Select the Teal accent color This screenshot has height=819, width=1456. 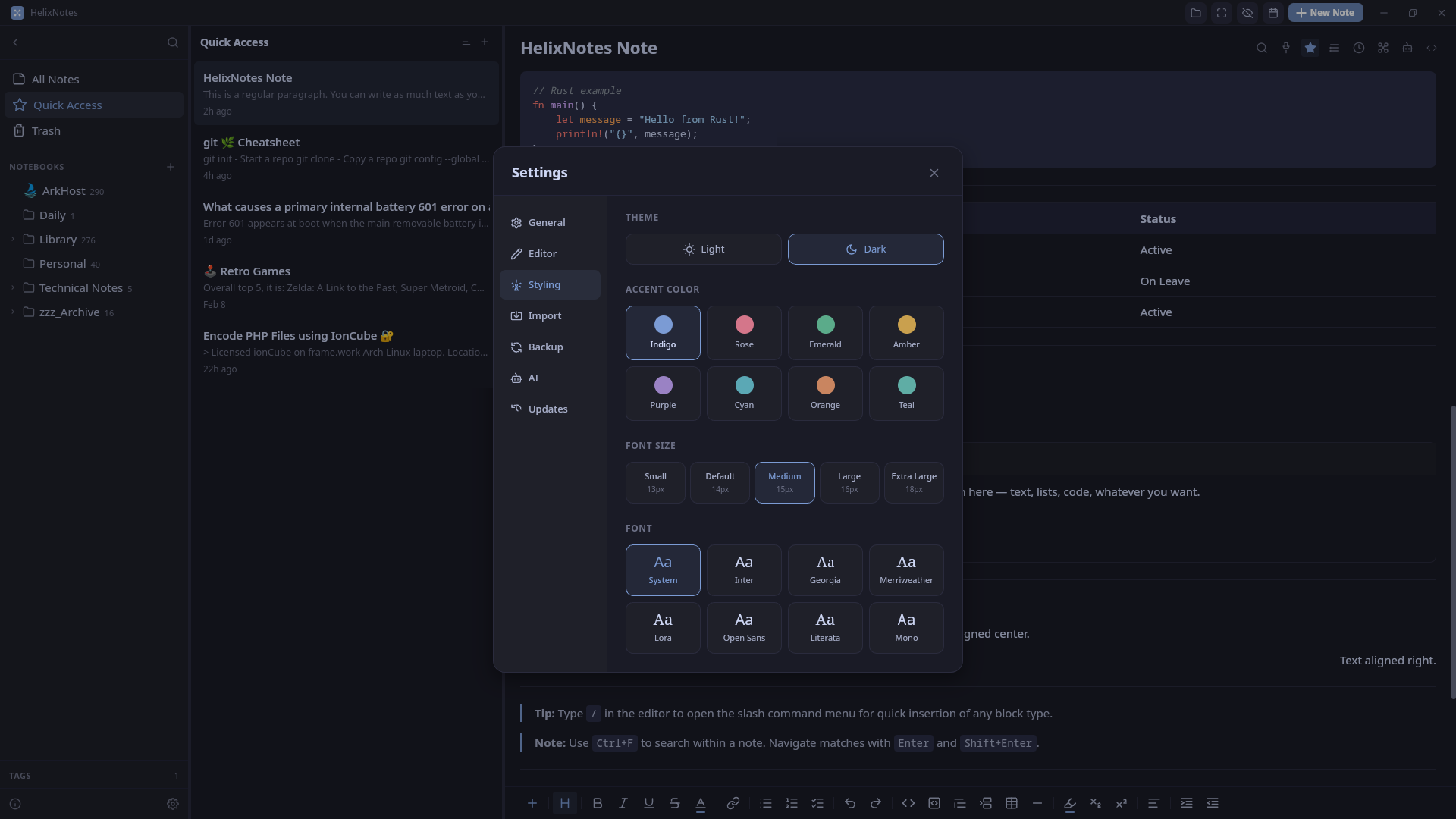906,393
